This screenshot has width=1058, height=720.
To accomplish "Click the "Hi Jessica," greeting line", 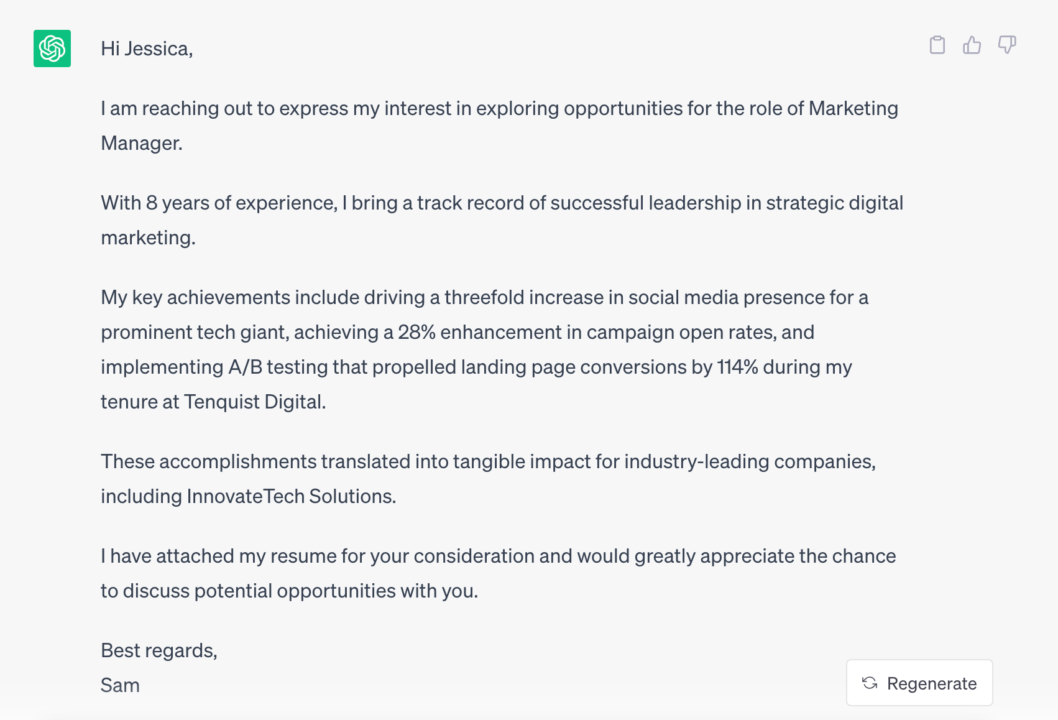I will (x=147, y=49).
